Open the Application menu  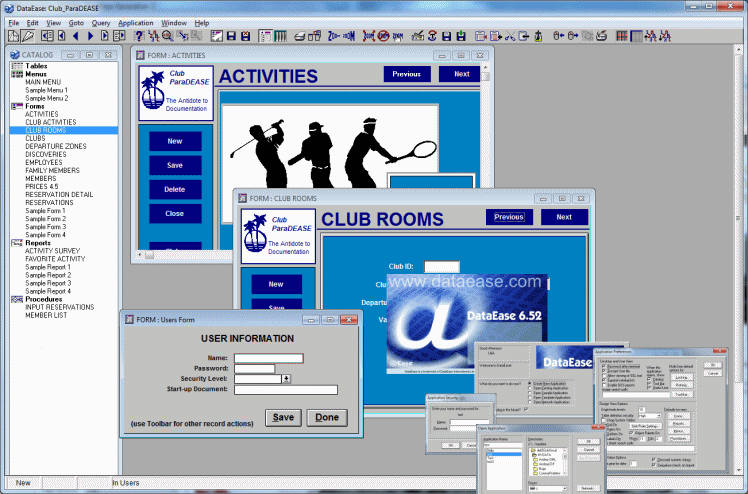(135, 23)
